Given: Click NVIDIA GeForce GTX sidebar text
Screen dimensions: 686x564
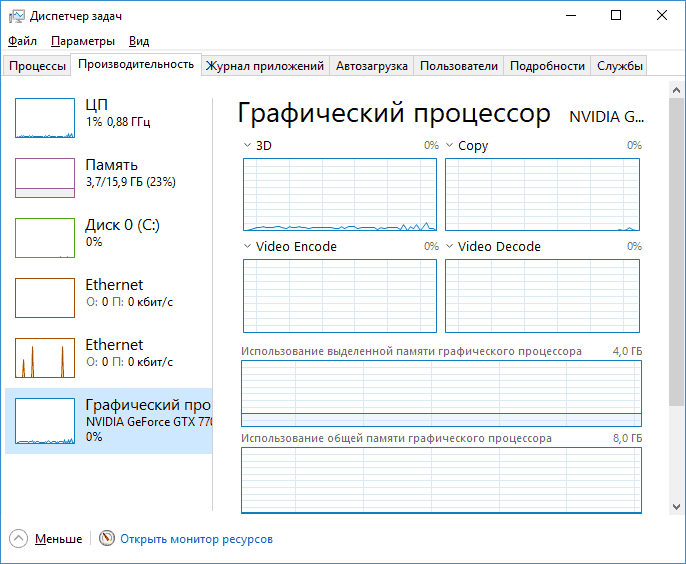Looking at the screenshot, I should click(149, 422).
